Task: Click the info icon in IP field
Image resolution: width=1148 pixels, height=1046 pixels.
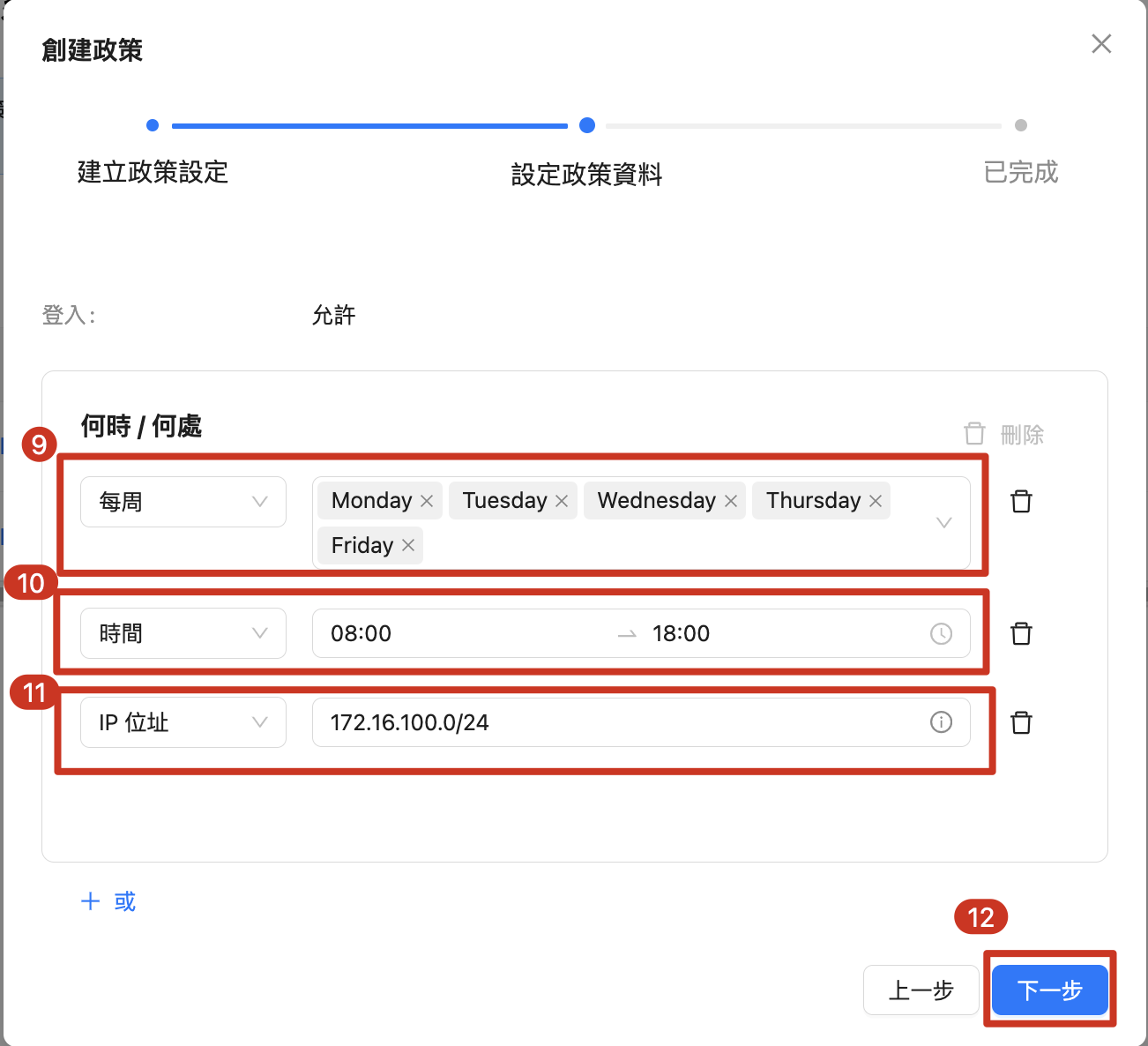Action: (x=941, y=722)
